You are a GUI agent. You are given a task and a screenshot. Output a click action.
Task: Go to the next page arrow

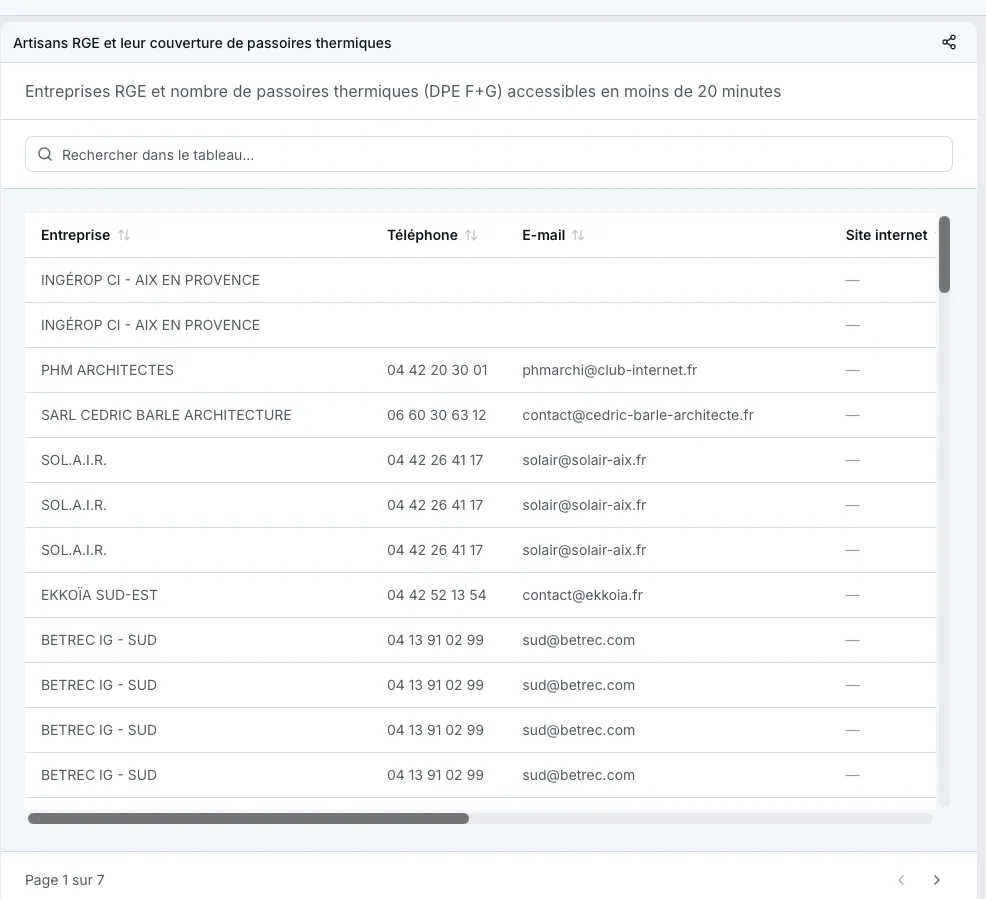[936, 880]
